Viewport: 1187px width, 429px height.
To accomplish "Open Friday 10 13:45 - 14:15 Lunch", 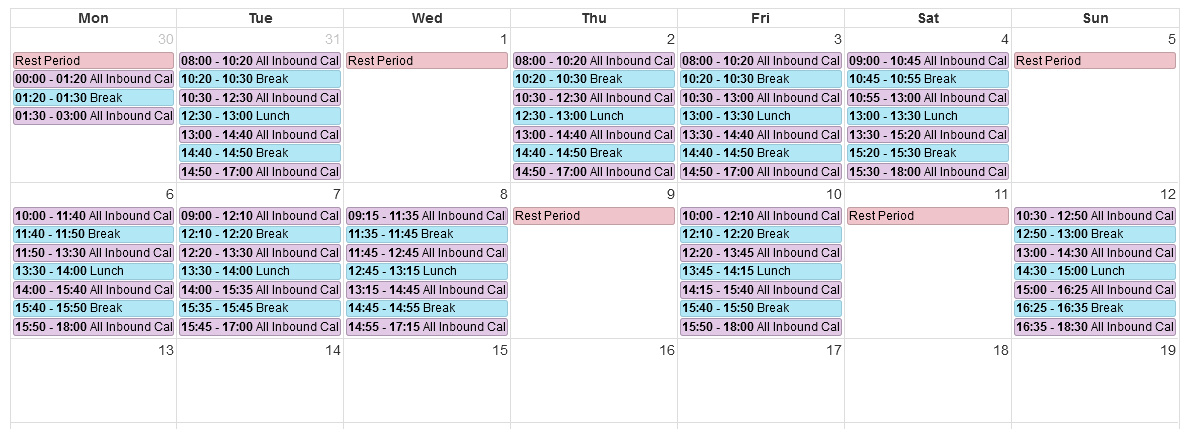I will [x=761, y=271].
